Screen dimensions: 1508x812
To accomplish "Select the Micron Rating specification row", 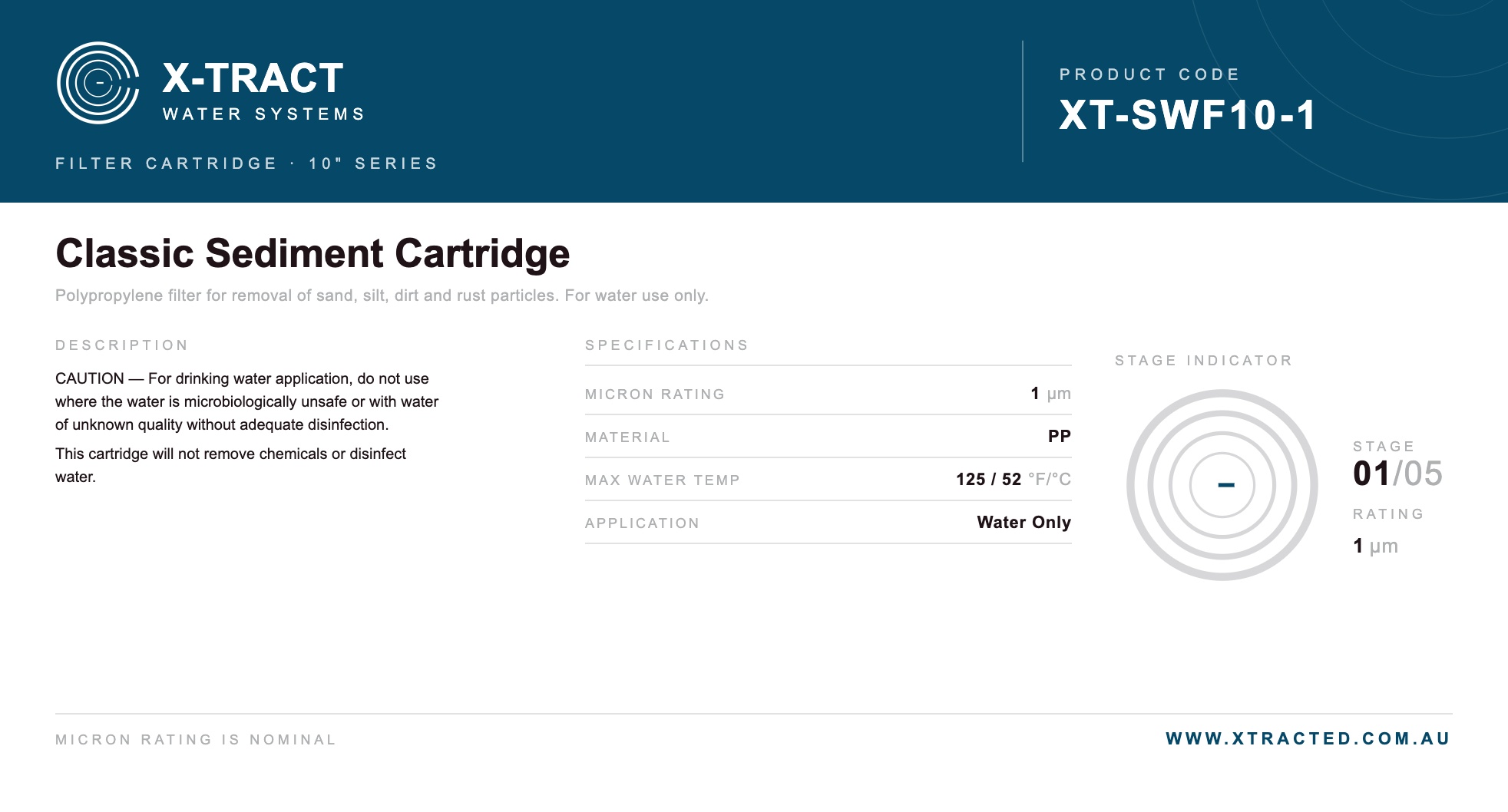I will pyautogui.click(x=828, y=393).
